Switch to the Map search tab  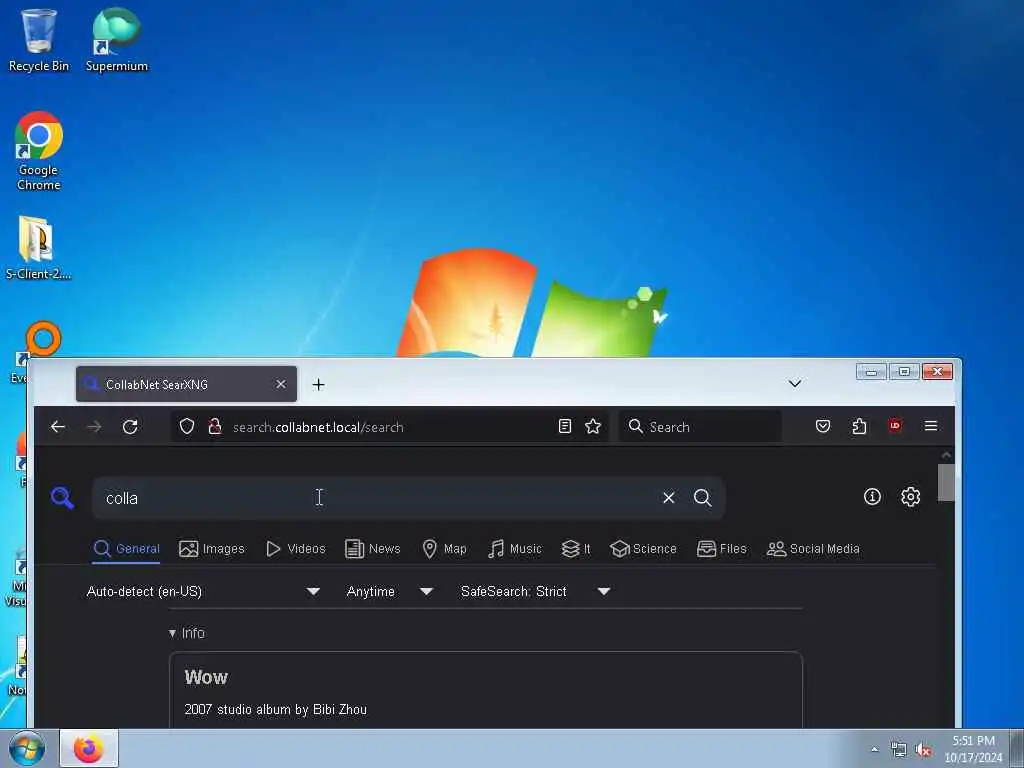[x=445, y=549]
